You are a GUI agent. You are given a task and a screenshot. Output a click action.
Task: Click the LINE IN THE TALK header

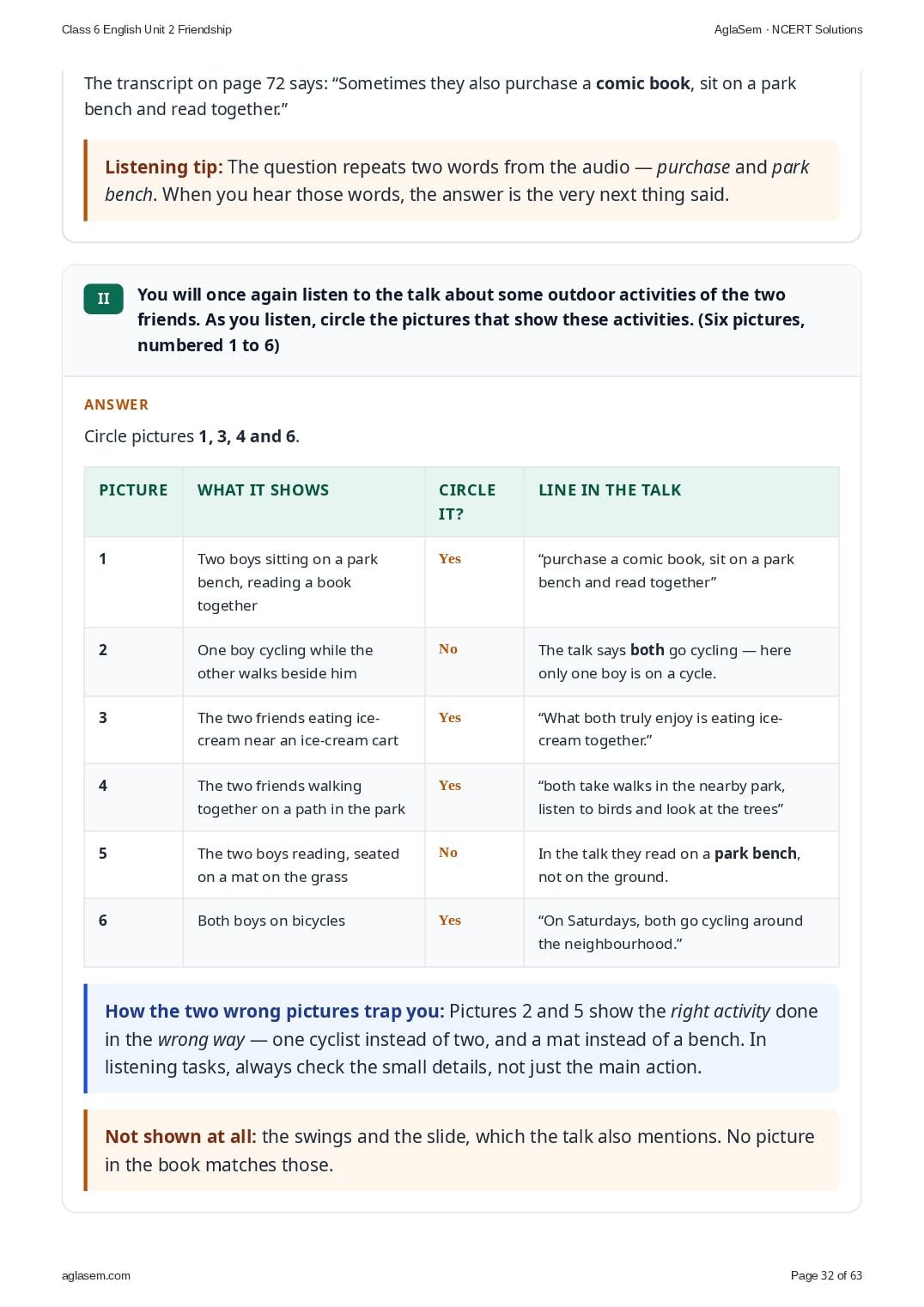(x=610, y=490)
